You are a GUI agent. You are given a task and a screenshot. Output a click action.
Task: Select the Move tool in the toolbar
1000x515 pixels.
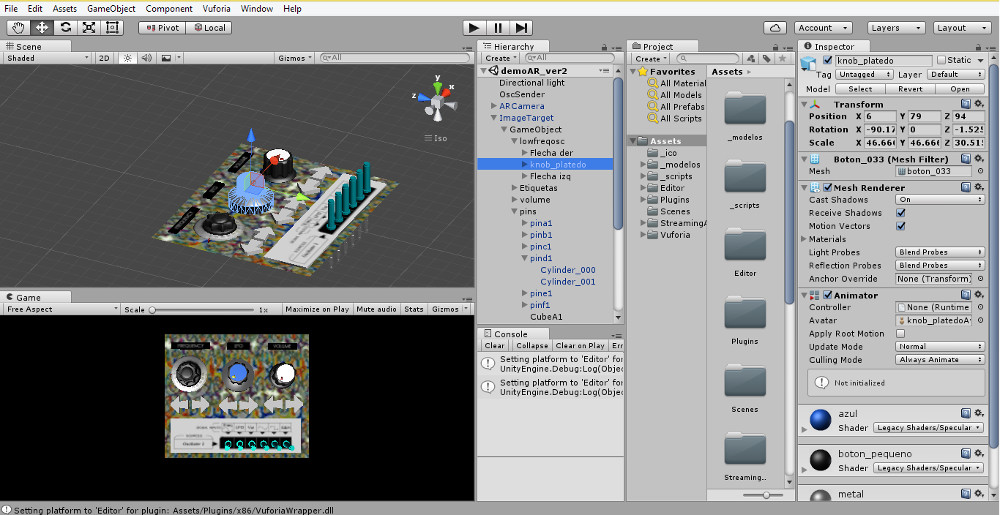coord(41,28)
